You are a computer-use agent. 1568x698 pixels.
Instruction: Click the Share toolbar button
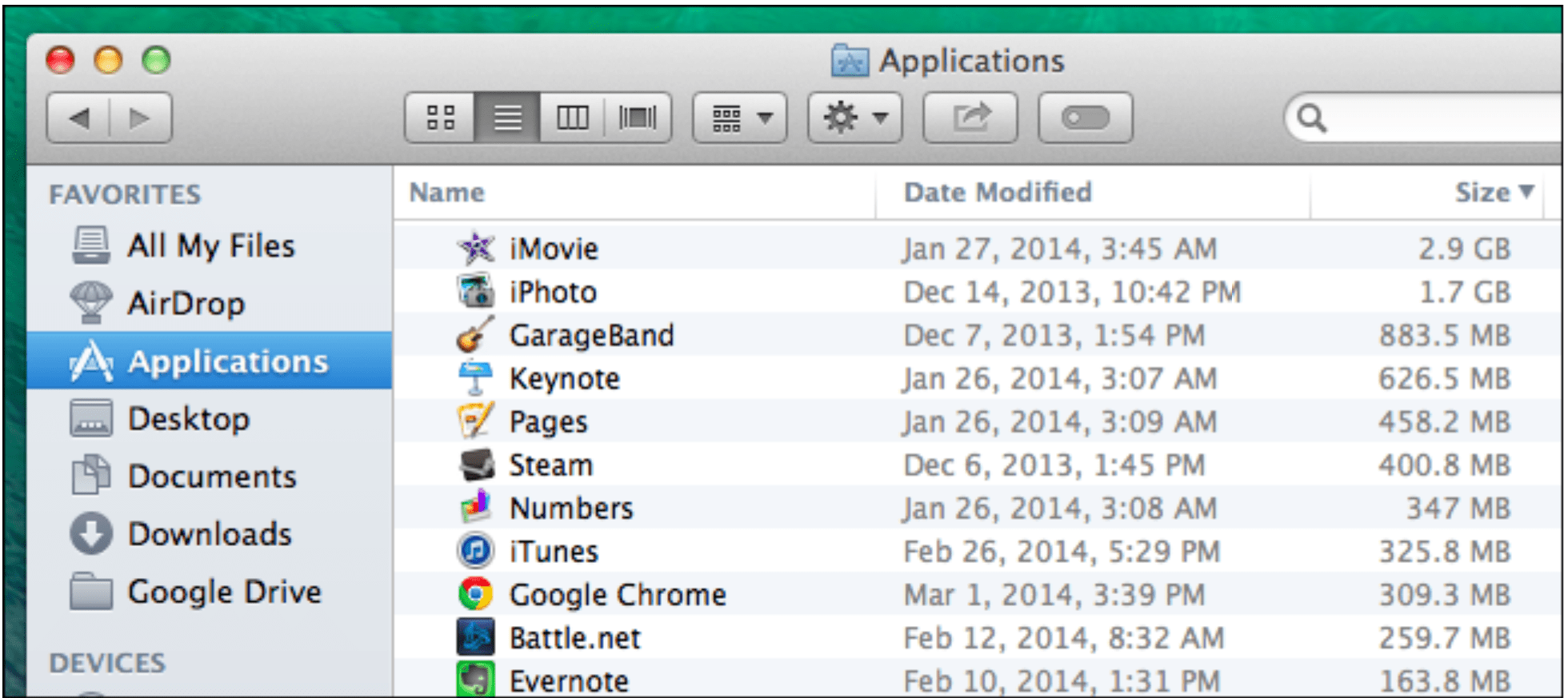click(x=970, y=118)
